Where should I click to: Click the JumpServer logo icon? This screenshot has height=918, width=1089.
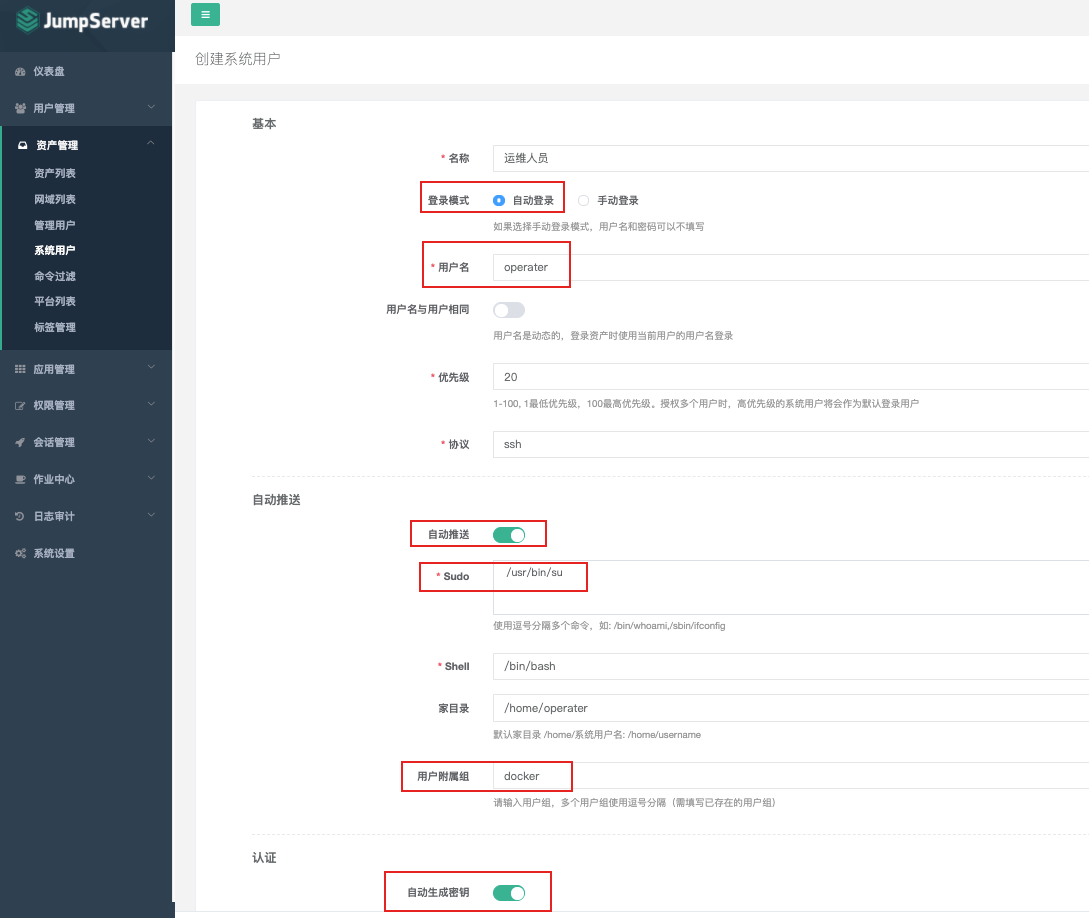point(27,20)
